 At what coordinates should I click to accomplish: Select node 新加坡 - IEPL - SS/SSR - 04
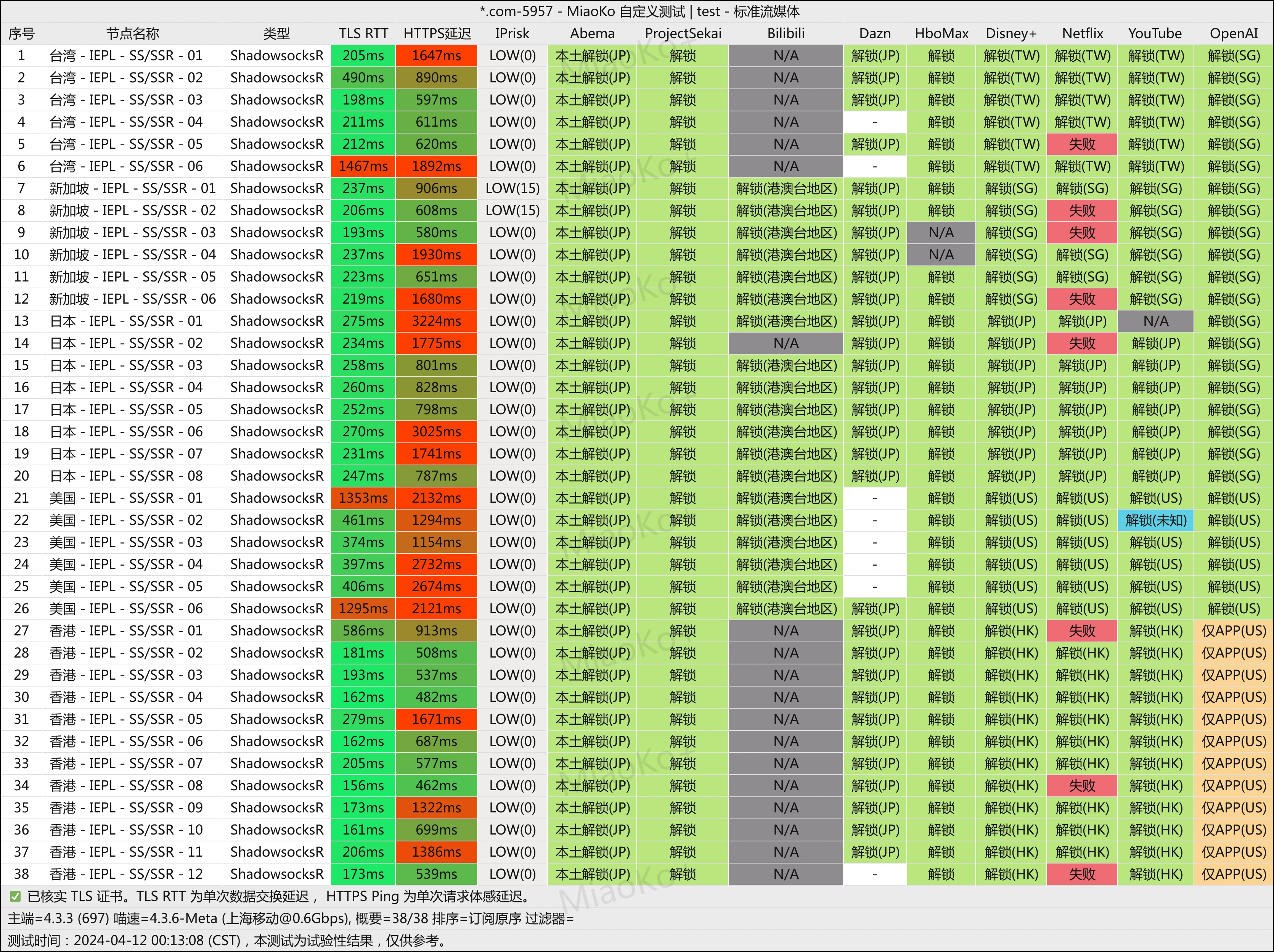pyautogui.click(x=132, y=254)
